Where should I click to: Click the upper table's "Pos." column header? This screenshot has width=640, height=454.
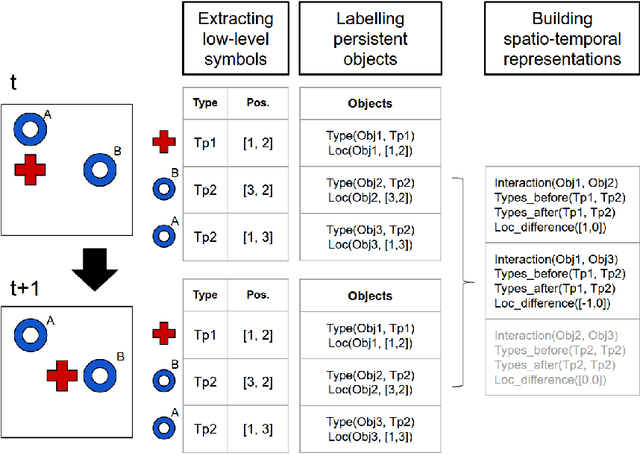point(258,103)
